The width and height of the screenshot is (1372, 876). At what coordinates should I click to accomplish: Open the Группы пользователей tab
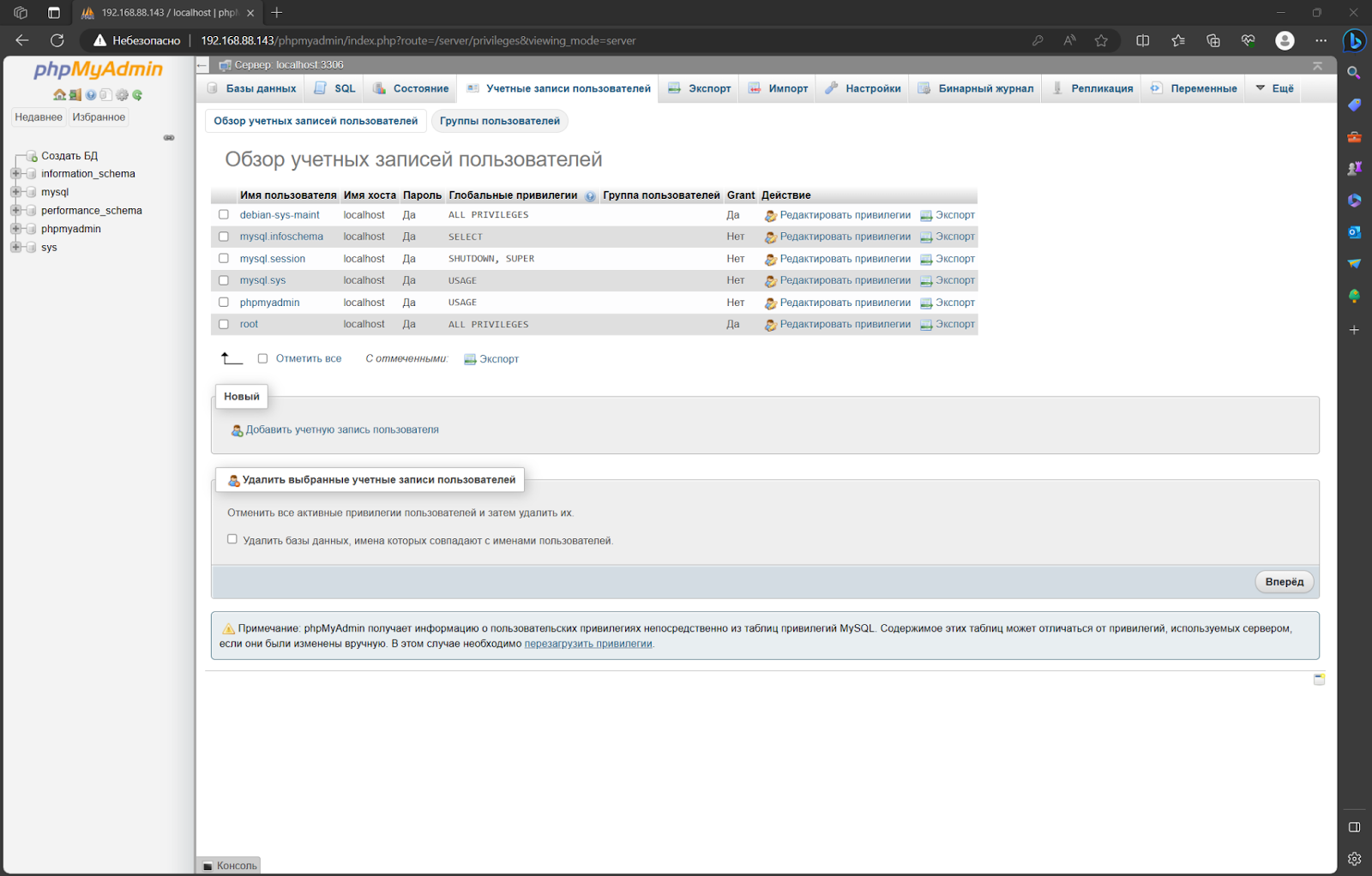coord(500,121)
